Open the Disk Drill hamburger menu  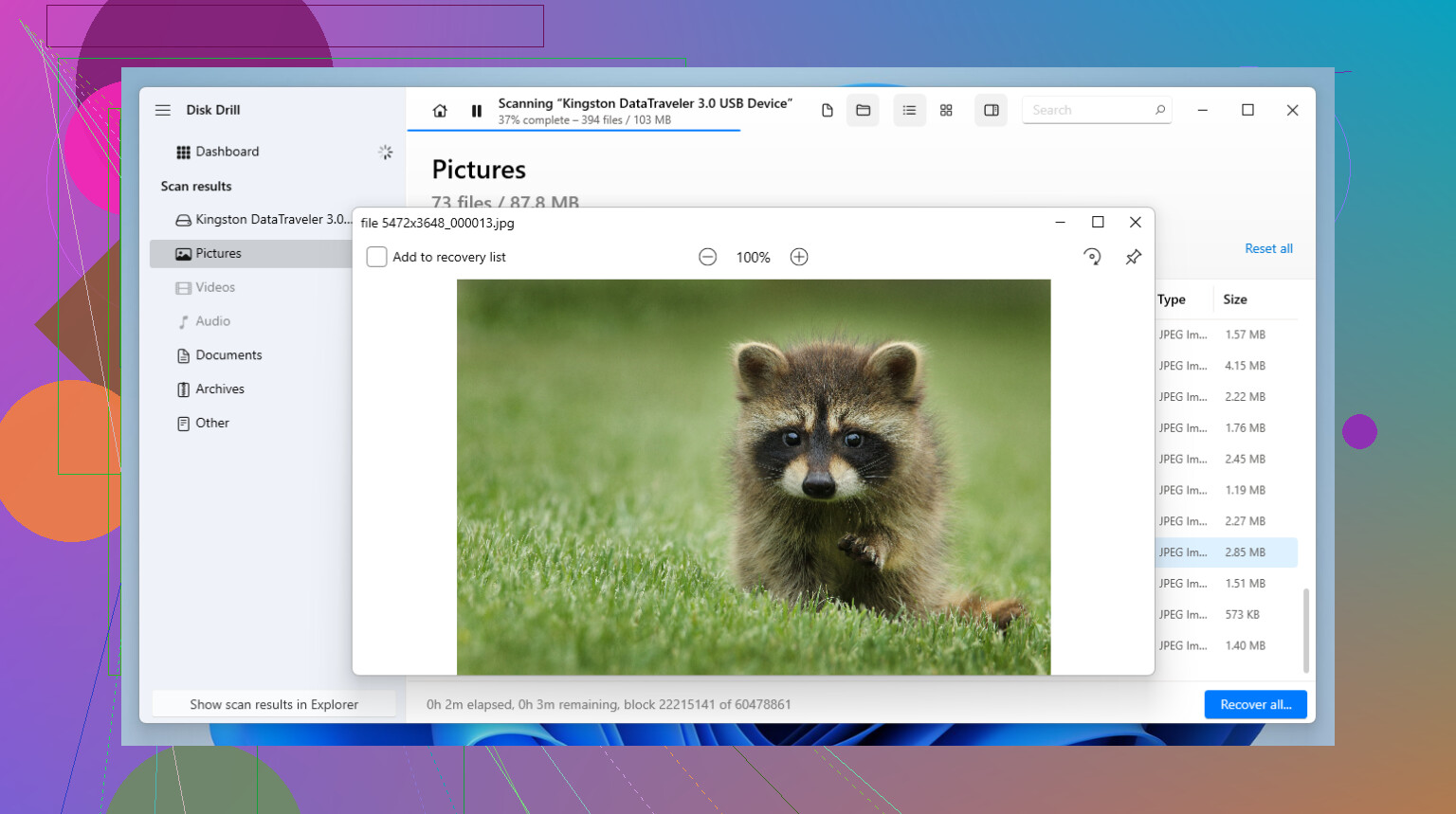point(163,110)
